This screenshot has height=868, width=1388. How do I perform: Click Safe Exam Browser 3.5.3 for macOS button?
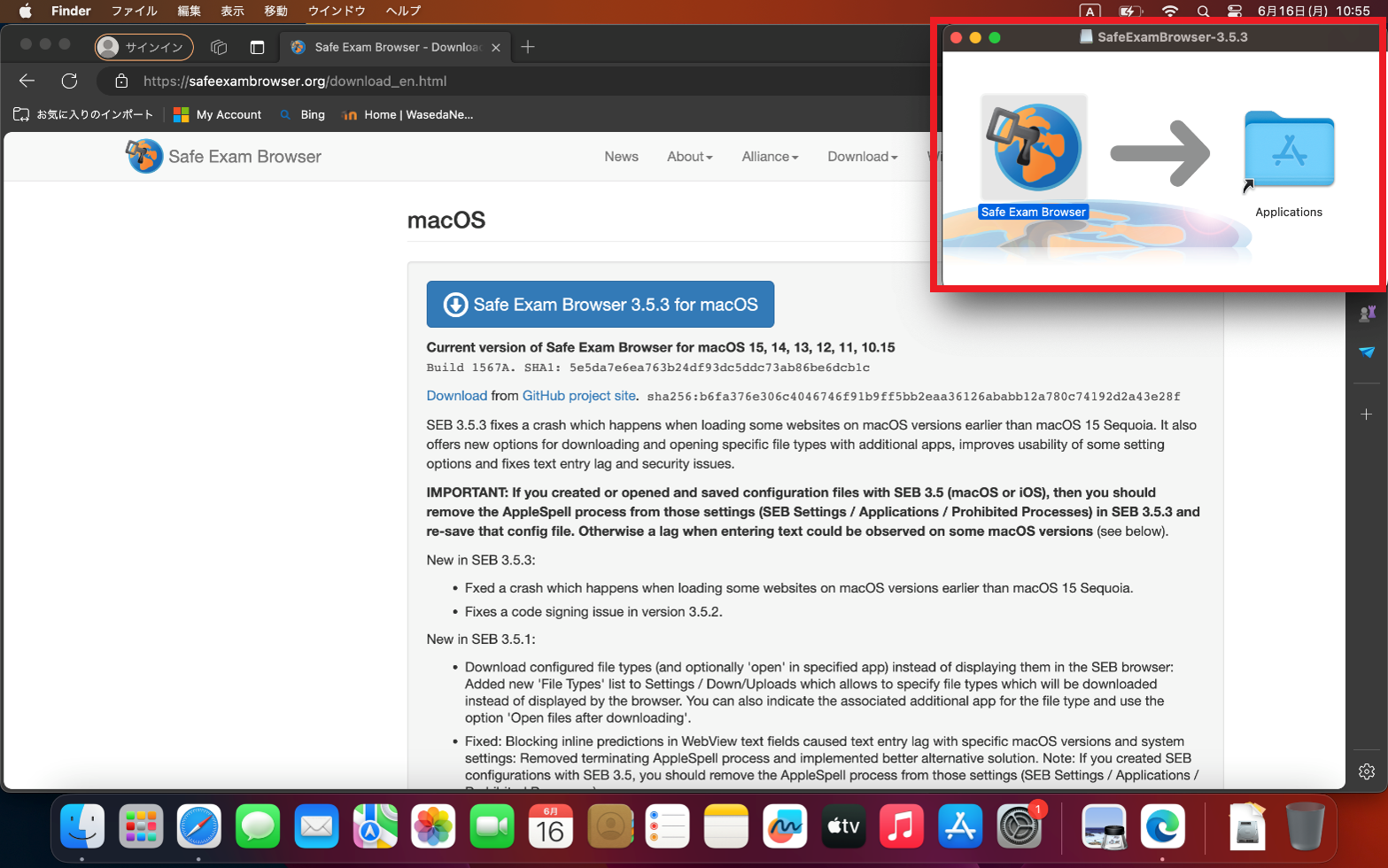pos(601,305)
